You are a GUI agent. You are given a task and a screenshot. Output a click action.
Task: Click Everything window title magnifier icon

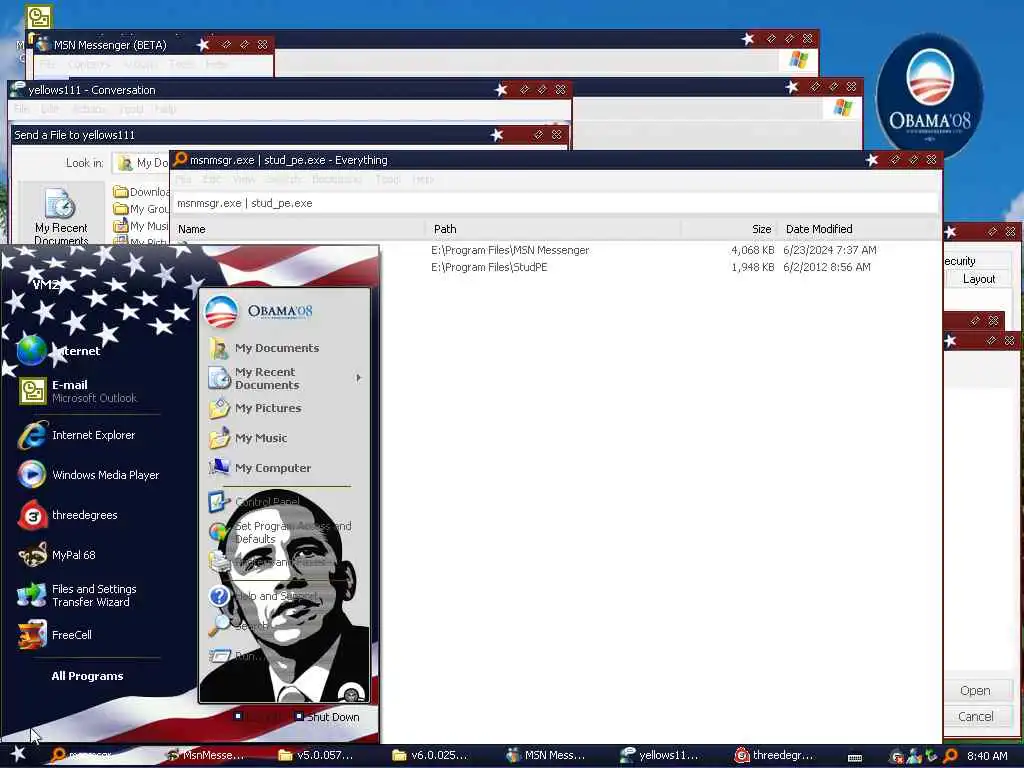click(180, 159)
